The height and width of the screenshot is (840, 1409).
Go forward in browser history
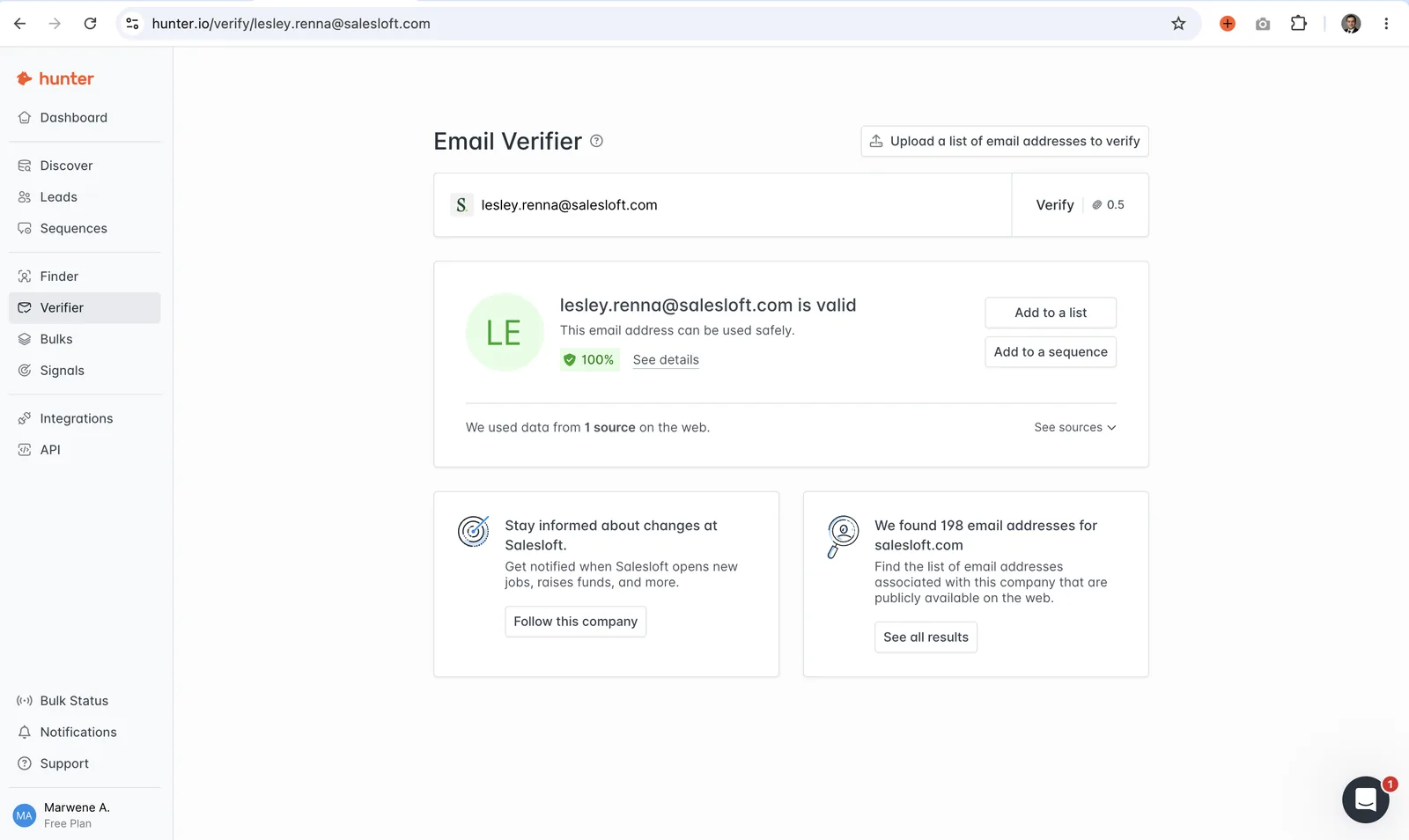coord(55,24)
